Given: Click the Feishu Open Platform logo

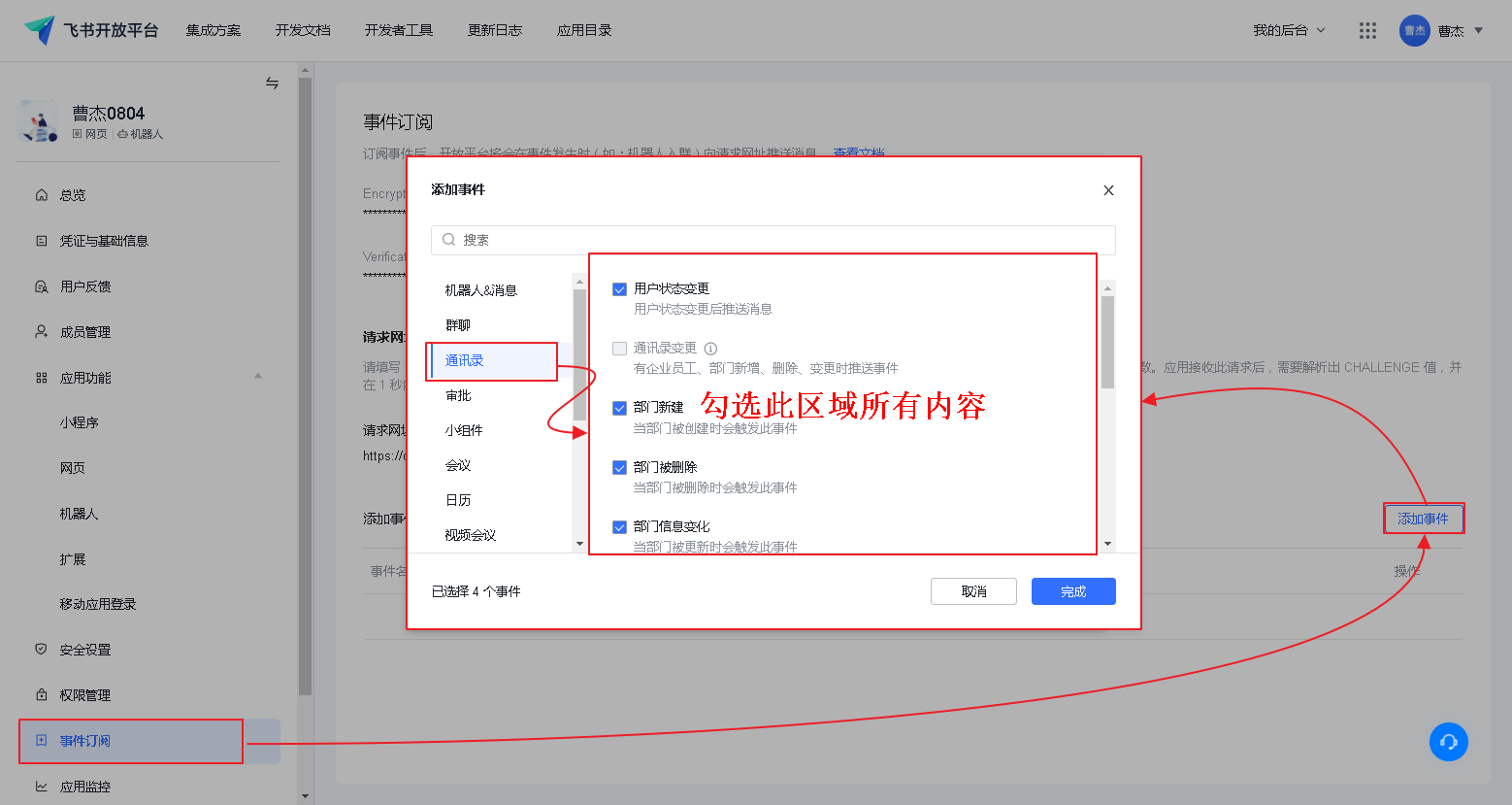Looking at the screenshot, I should click(x=41, y=30).
